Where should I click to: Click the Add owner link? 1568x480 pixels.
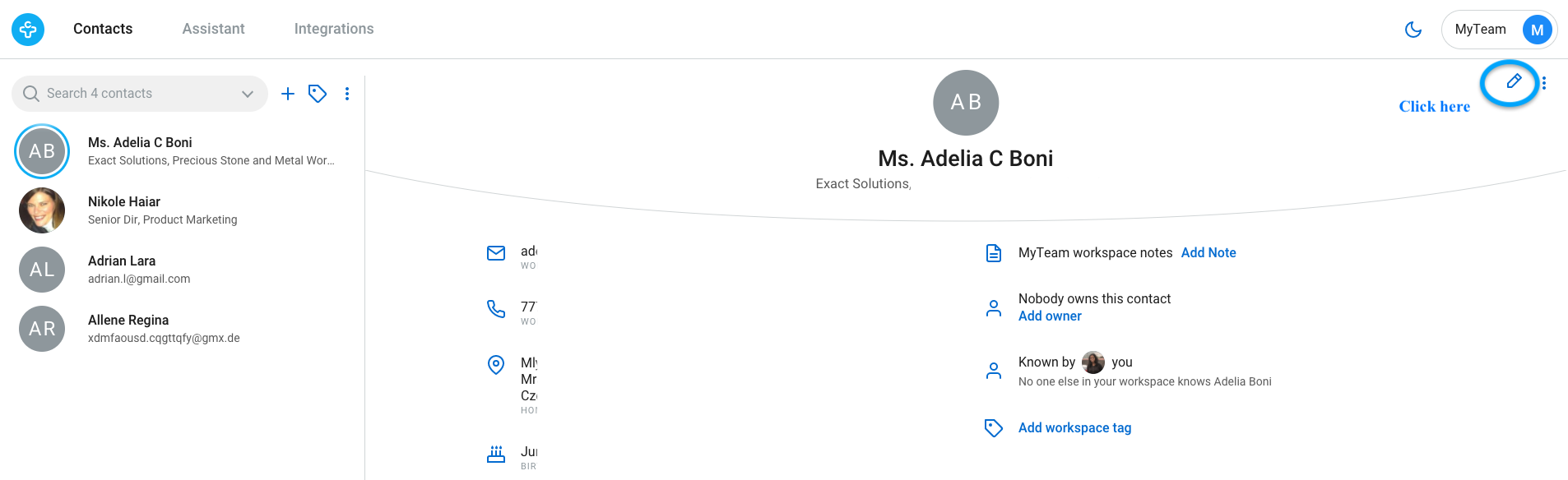coord(1050,316)
